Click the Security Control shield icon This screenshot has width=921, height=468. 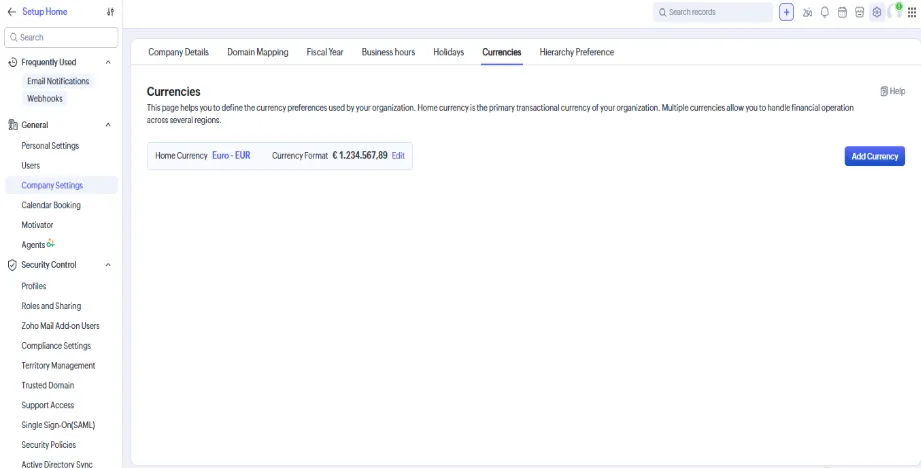click(12, 265)
